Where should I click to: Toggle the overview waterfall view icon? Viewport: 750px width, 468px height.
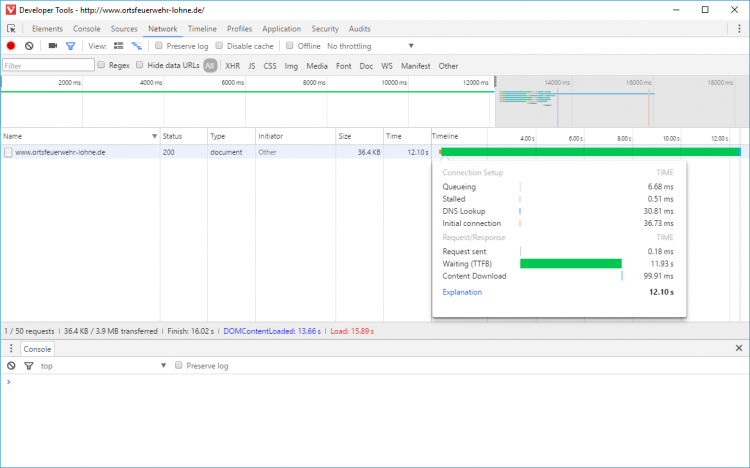pos(137,46)
